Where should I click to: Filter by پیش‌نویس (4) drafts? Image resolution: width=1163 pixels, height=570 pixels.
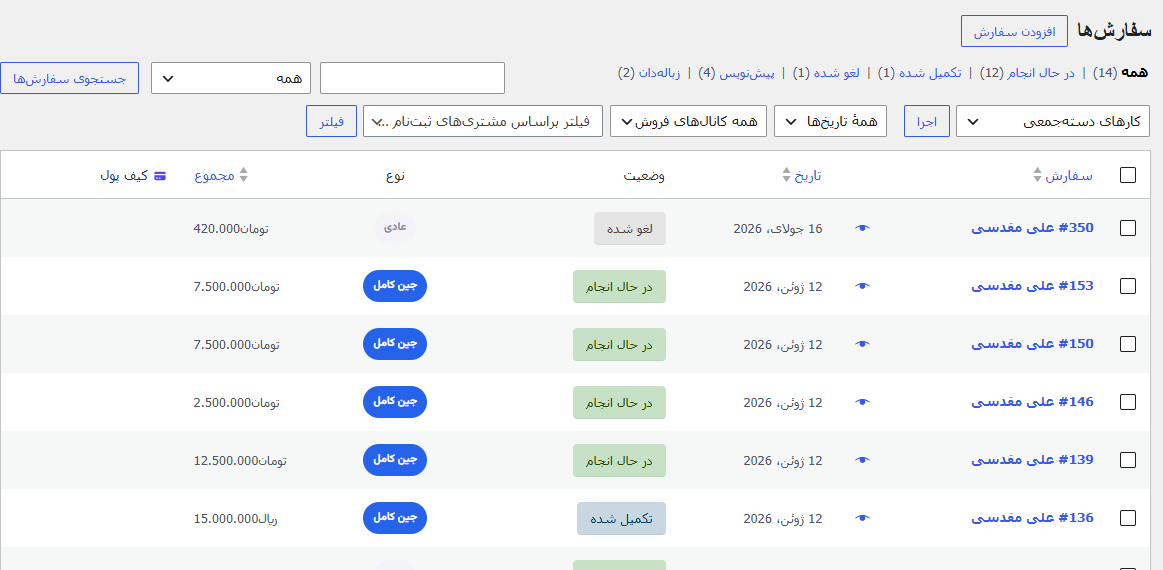(x=737, y=73)
